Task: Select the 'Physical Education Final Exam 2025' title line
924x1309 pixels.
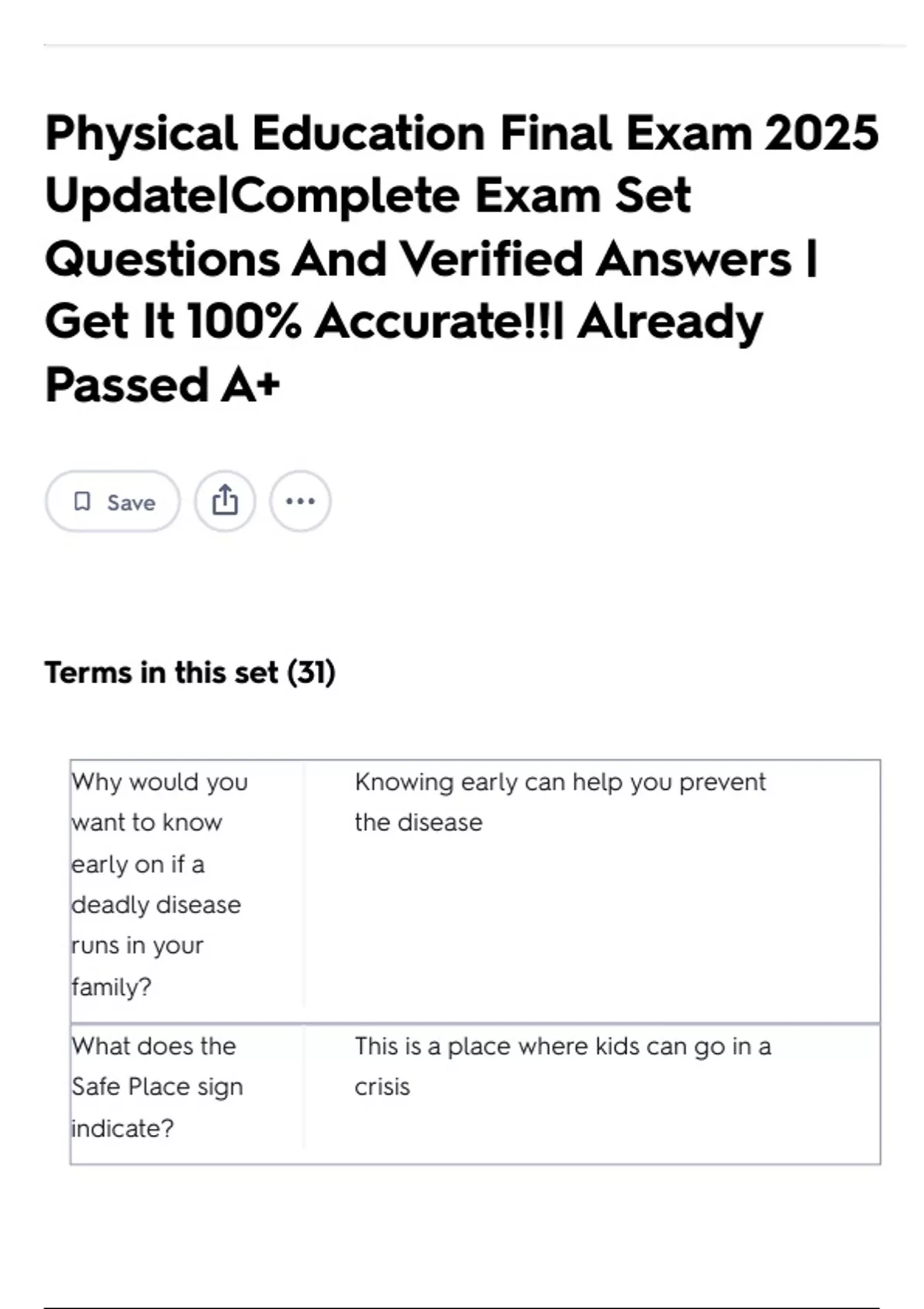Action: pyautogui.click(x=462, y=132)
